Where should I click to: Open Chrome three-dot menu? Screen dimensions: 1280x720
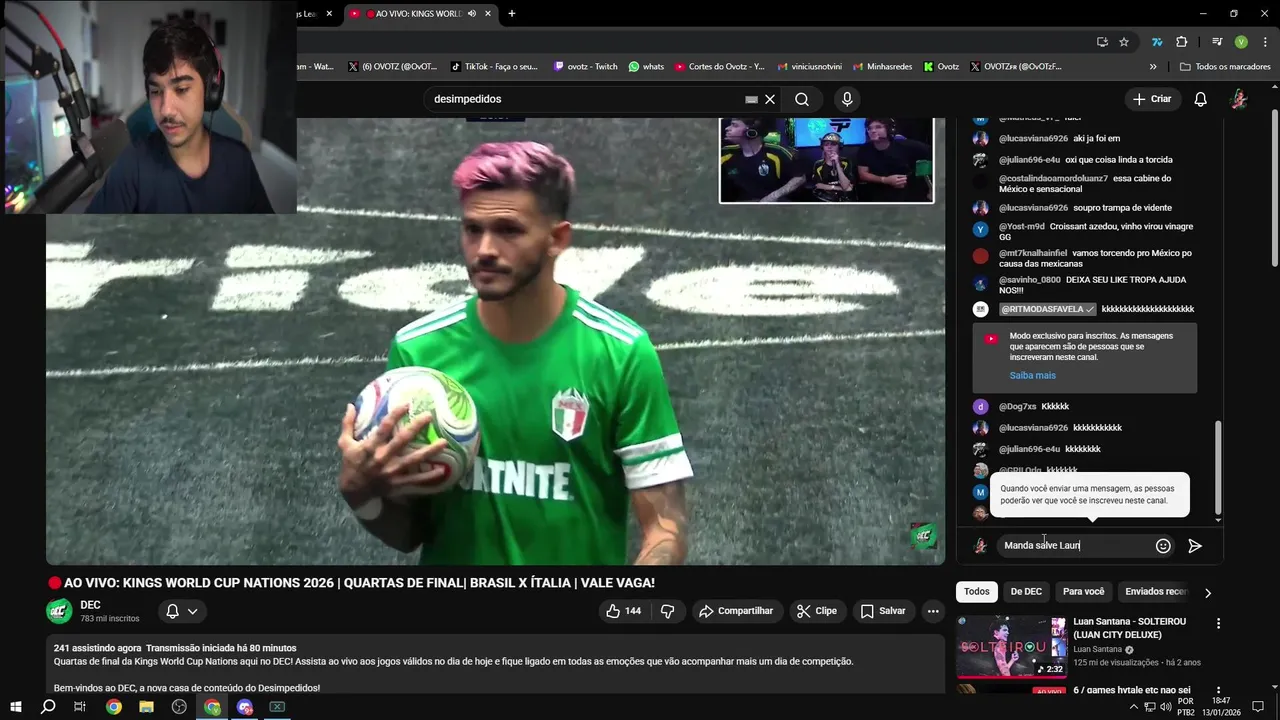click(1263, 42)
